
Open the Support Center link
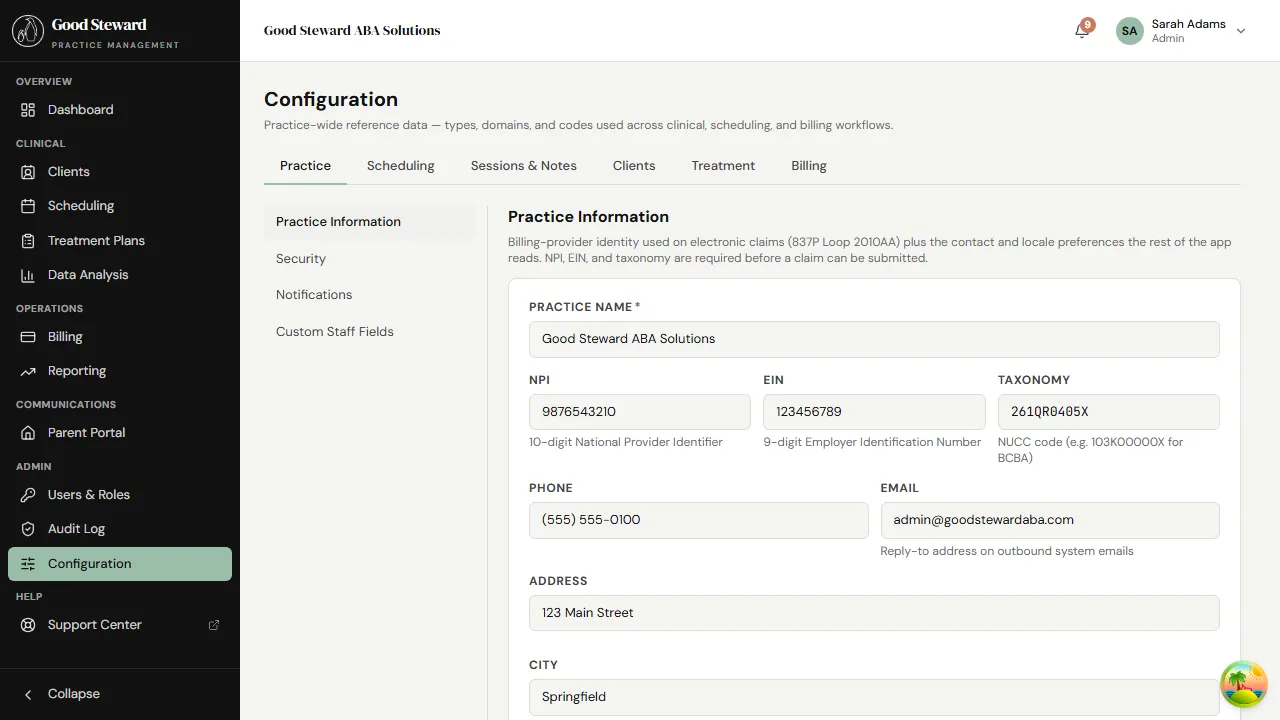tap(94, 624)
